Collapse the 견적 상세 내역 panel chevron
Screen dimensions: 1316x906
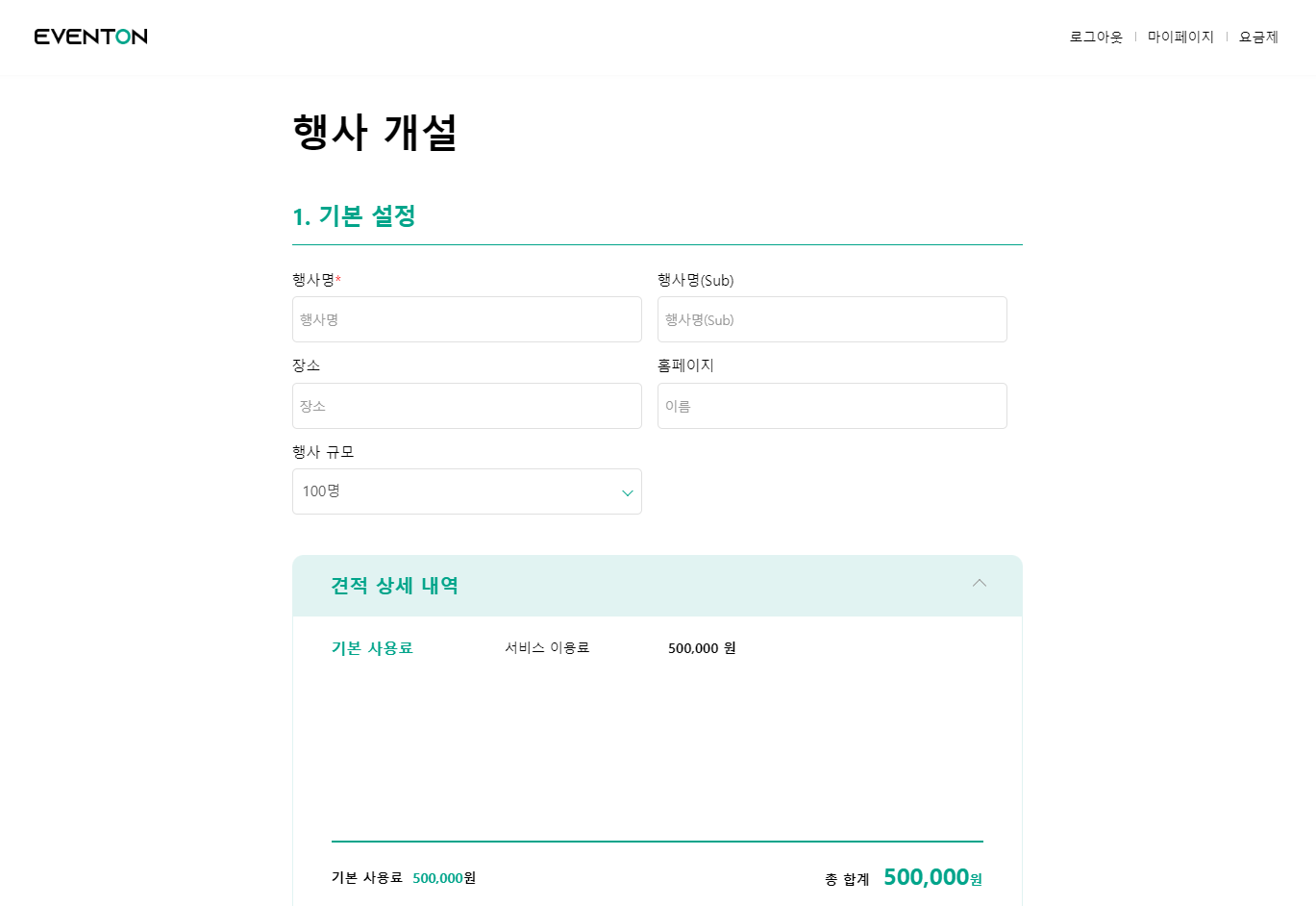[979, 583]
